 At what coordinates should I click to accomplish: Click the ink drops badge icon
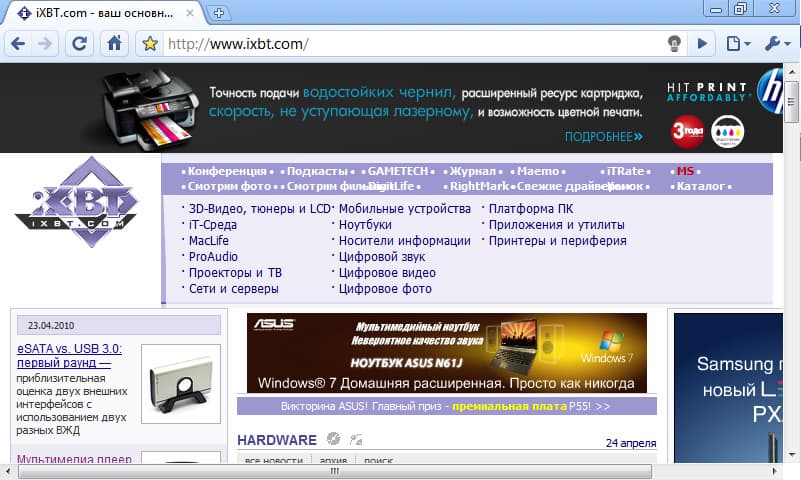[727, 131]
